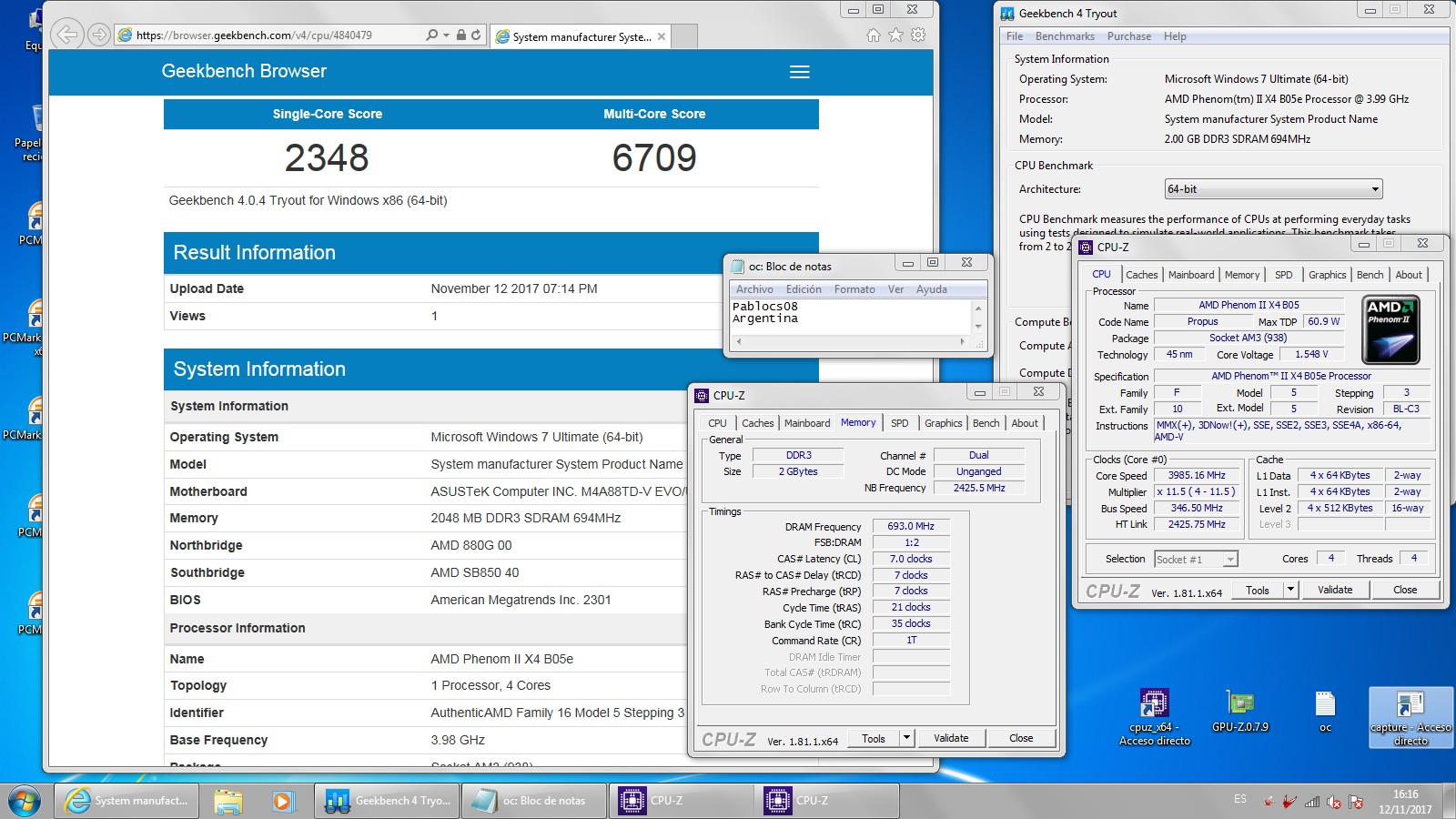Open the Architecture 64-bit dropdown
This screenshot has width=1456, height=819.
pyautogui.click(x=1273, y=189)
